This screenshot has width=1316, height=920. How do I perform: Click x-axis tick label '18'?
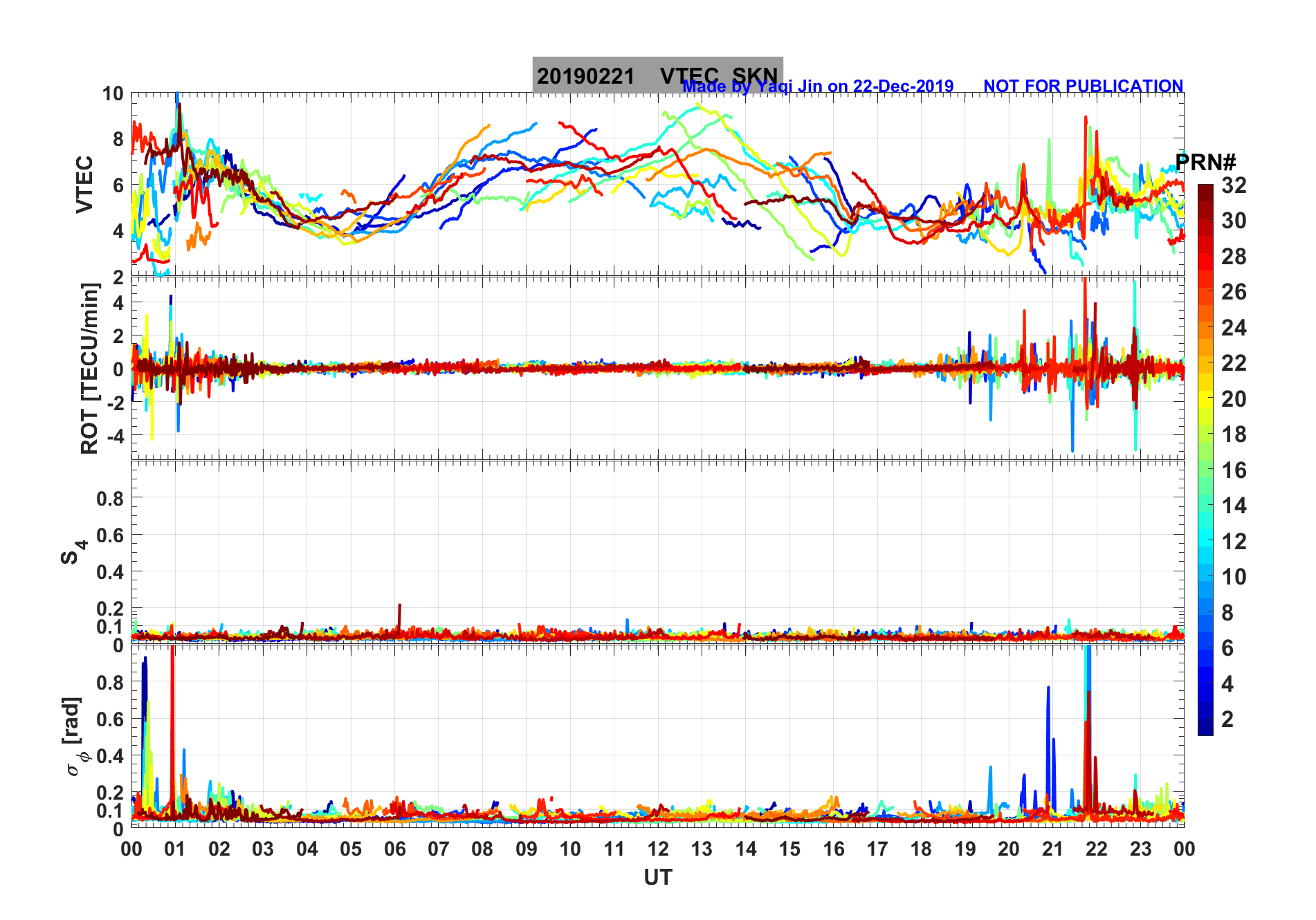pos(921,849)
